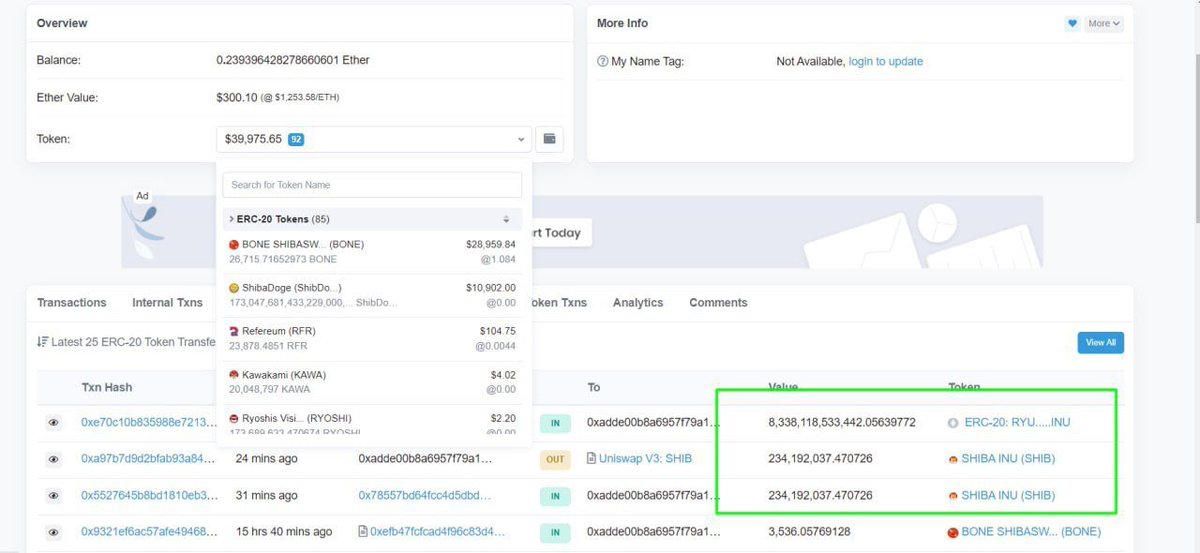Select BONE SHIBASW... worth $28,959.84 in dropdown list
This screenshot has height=553, width=1200.
372,252
